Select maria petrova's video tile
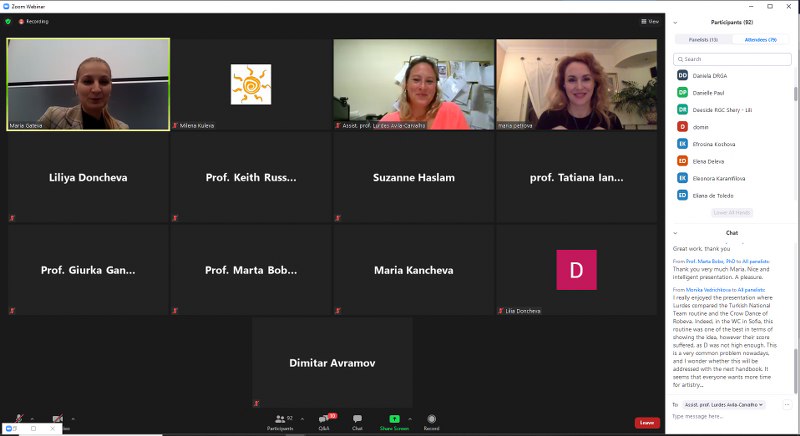This screenshot has height=436, width=800. pos(577,84)
